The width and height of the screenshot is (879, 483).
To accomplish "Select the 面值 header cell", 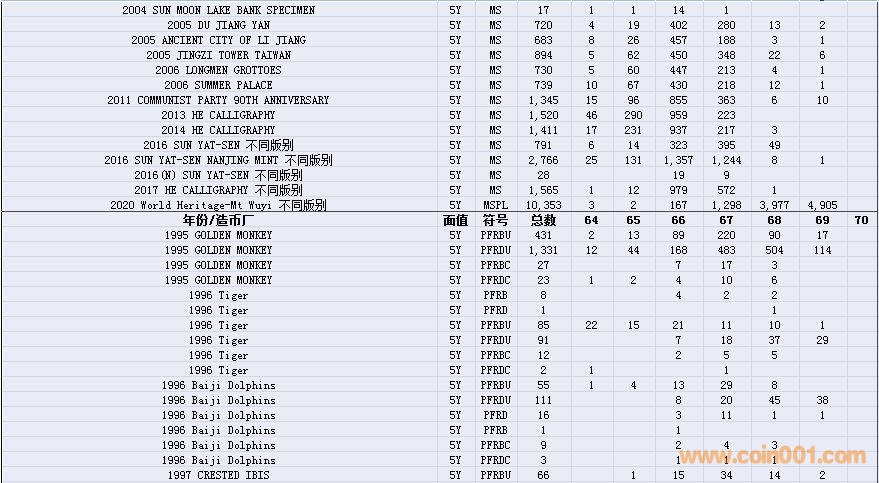I will point(455,220).
